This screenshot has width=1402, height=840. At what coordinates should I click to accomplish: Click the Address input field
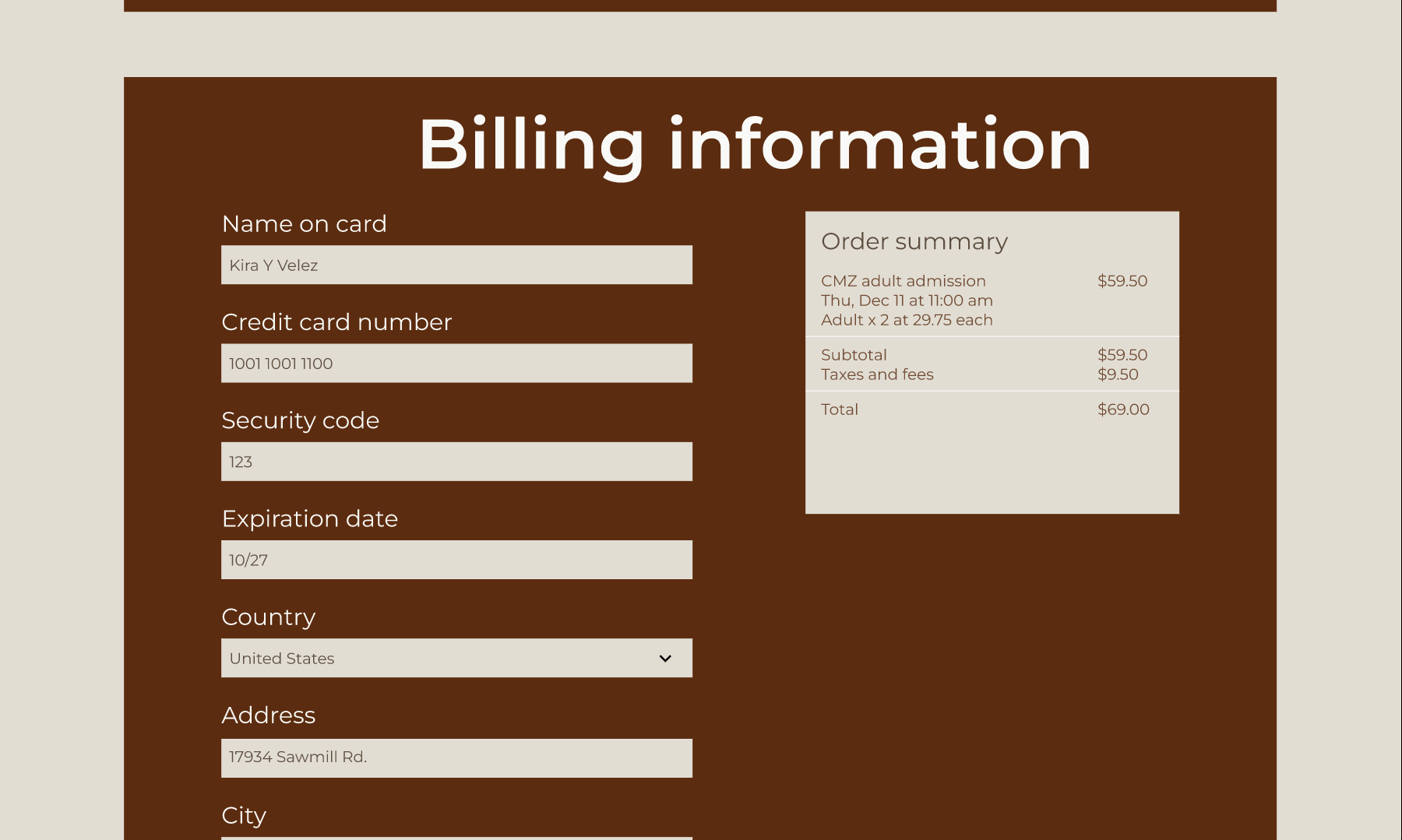click(x=456, y=757)
